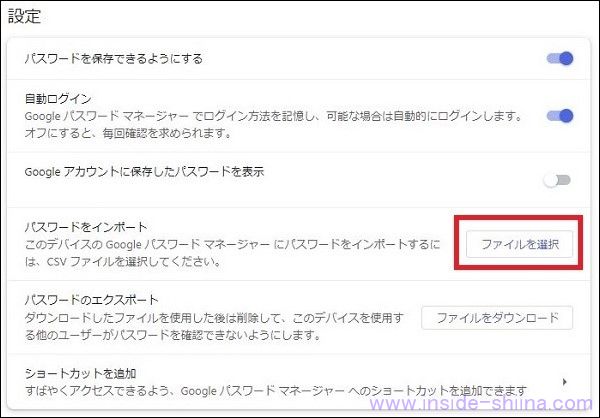Click すばやくアクセスできるよう shortcut description
This screenshot has width=600, height=418.
[x=276, y=391]
